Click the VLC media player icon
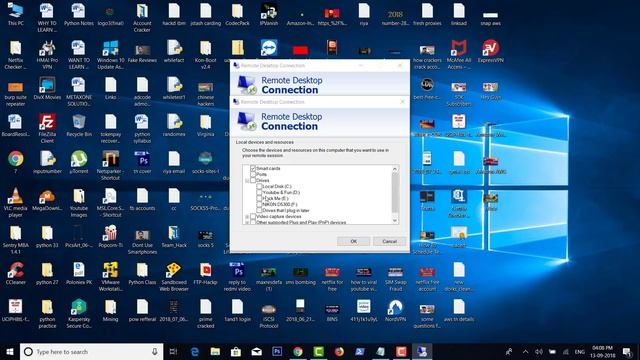 [x=16, y=202]
